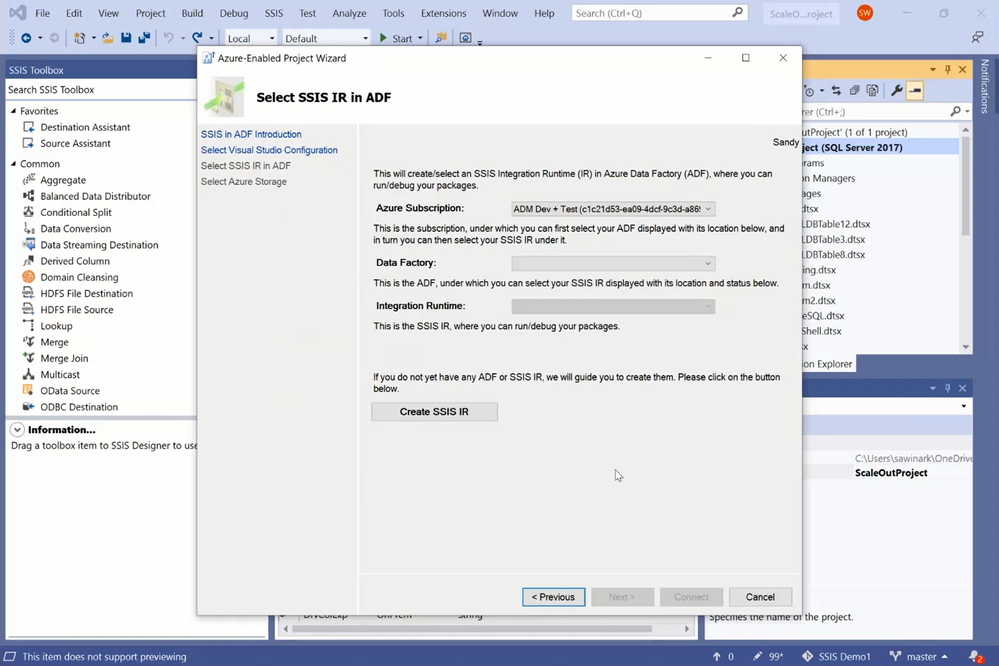The width and height of the screenshot is (999, 666).
Task: Collapse the Common group in SSIS Toolbox
Action: click(x=13, y=164)
